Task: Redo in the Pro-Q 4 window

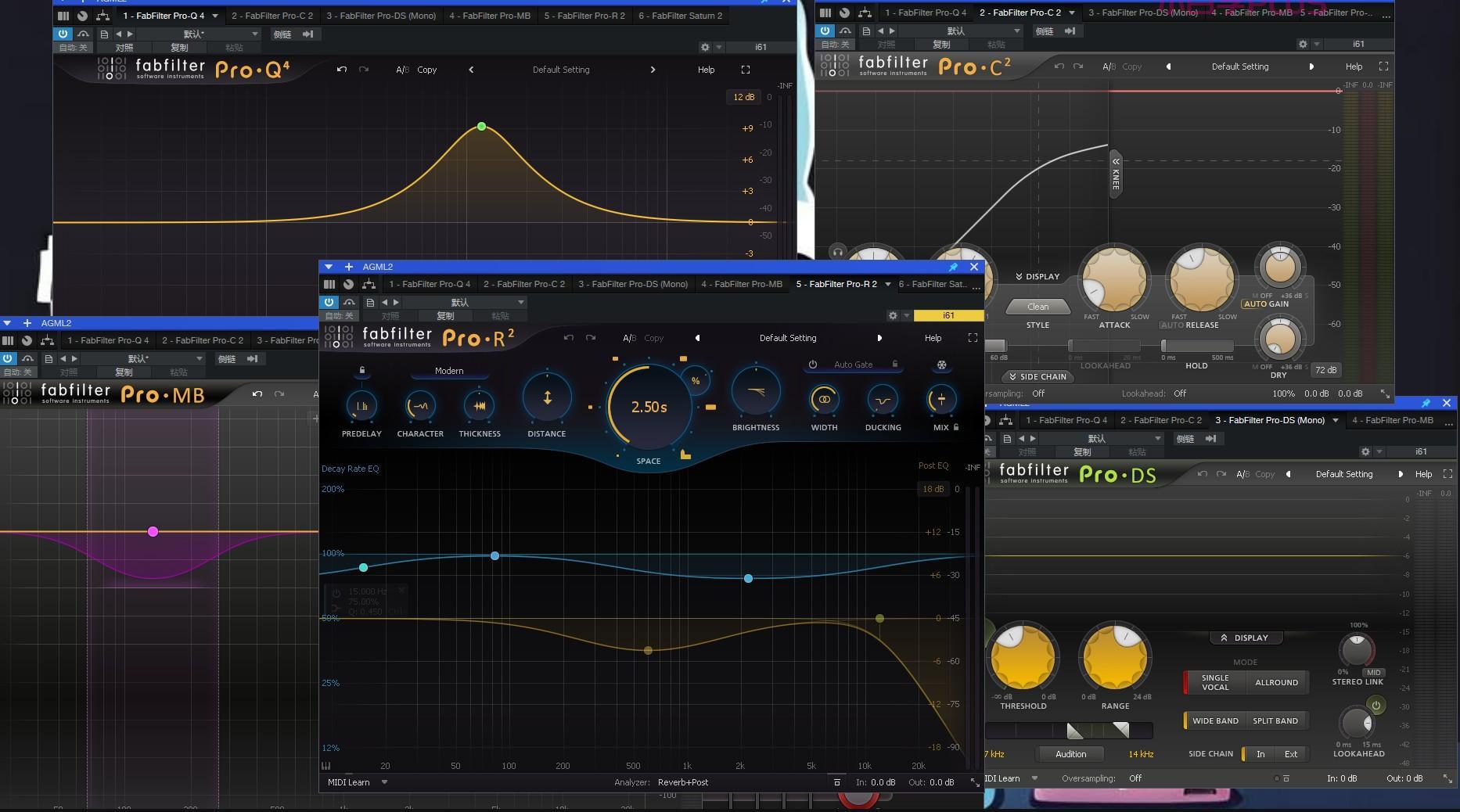Action: point(364,70)
